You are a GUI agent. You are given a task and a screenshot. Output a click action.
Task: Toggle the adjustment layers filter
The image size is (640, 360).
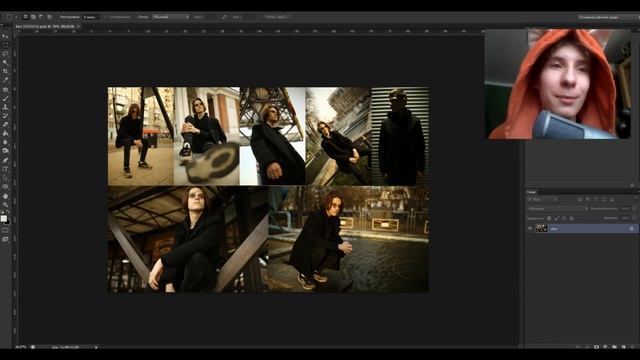[x=588, y=199]
